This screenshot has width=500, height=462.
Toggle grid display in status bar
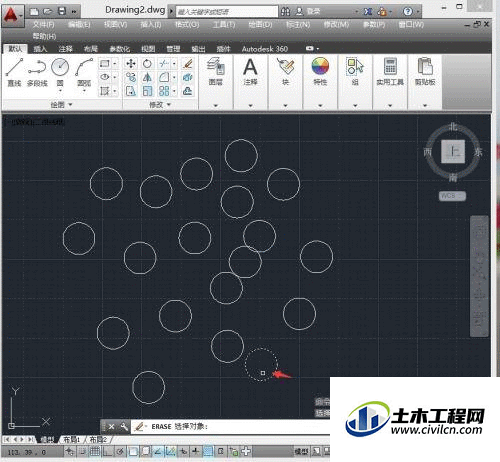click(x=95, y=452)
